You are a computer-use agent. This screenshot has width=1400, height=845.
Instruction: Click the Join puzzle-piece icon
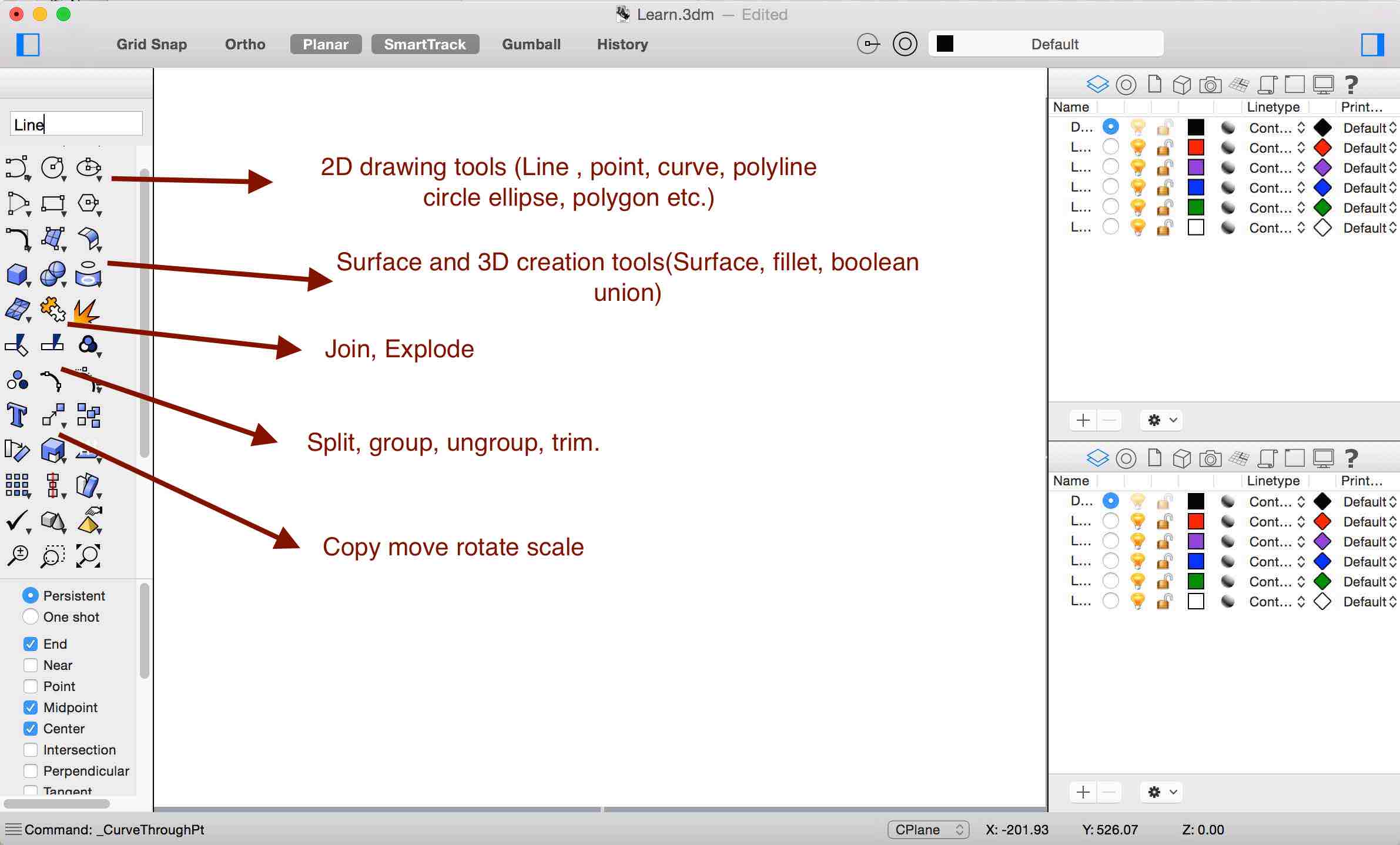click(x=52, y=309)
